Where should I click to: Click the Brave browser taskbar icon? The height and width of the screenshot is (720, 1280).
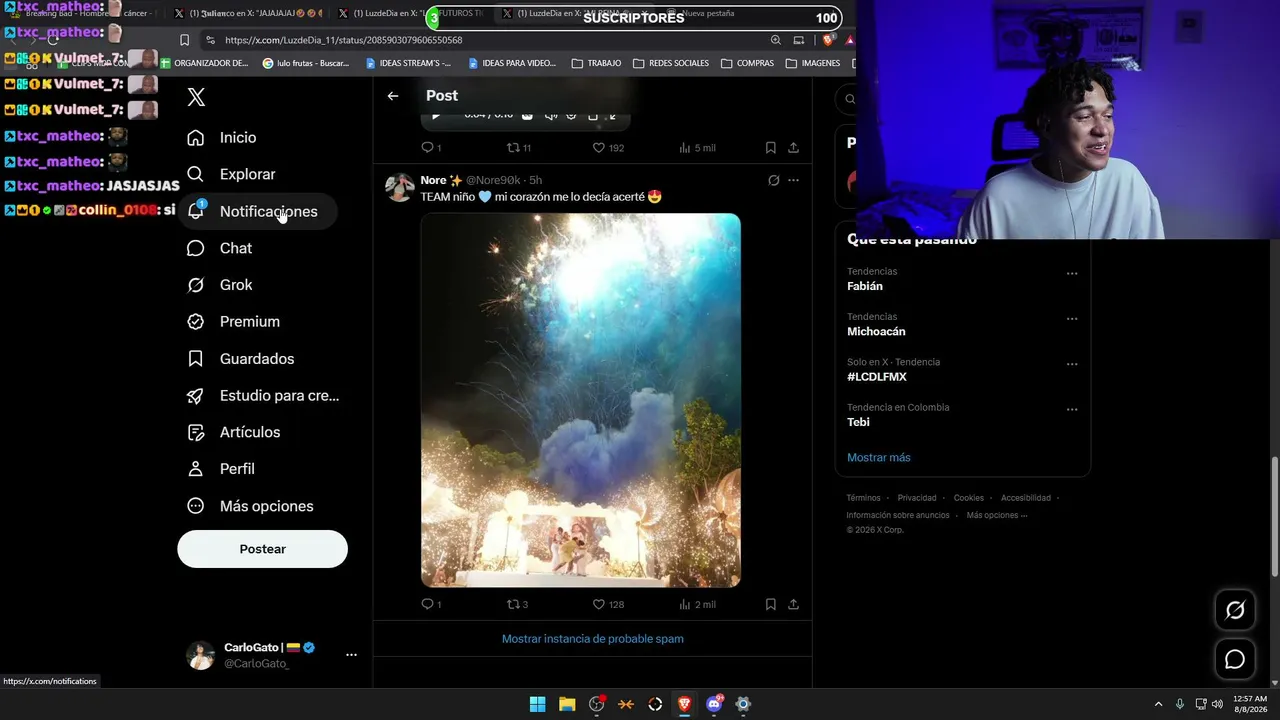[x=684, y=704]
